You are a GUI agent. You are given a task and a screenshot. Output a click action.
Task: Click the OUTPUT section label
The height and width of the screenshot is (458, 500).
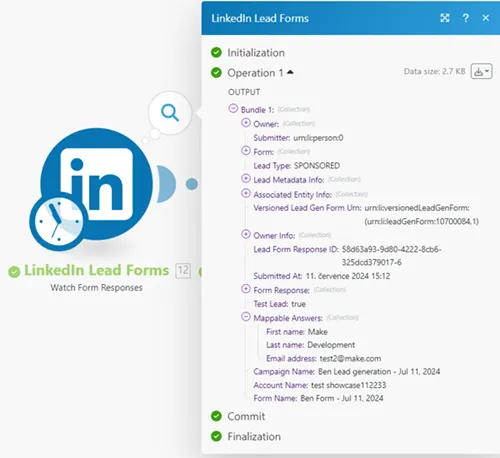click(244, 92)
